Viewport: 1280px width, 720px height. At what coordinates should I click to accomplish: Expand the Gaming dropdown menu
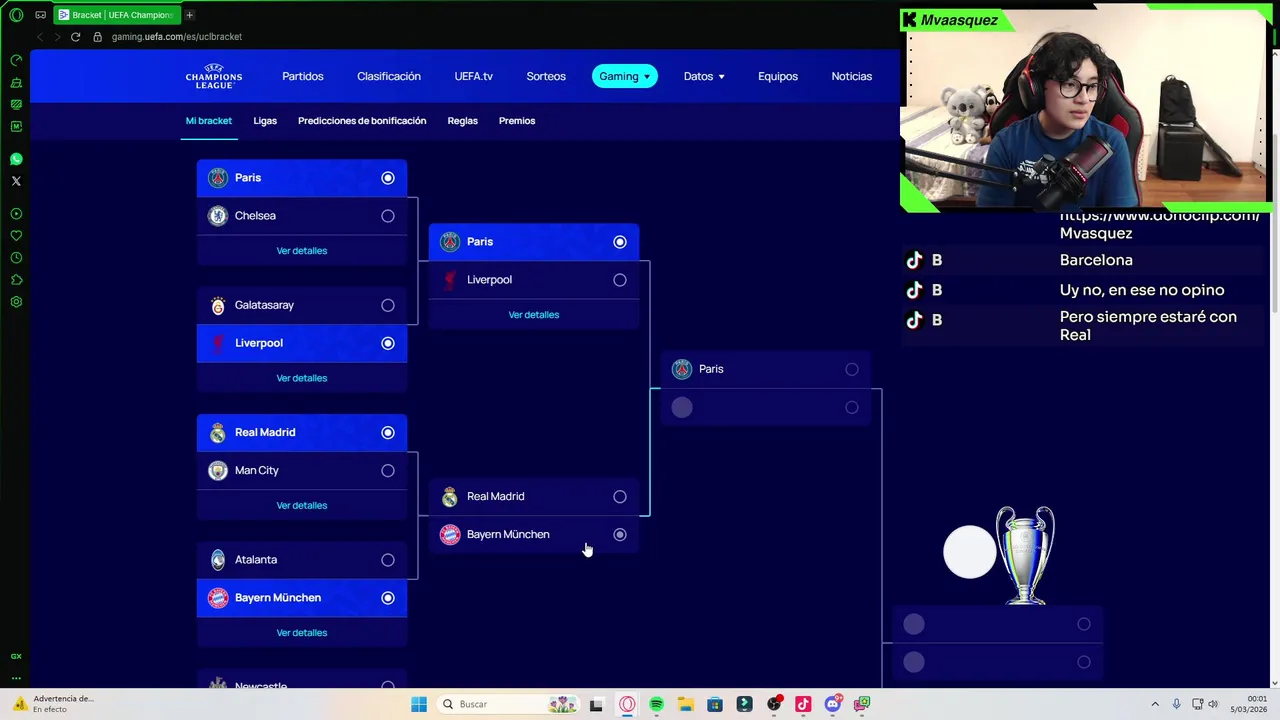tap(625, 76)
